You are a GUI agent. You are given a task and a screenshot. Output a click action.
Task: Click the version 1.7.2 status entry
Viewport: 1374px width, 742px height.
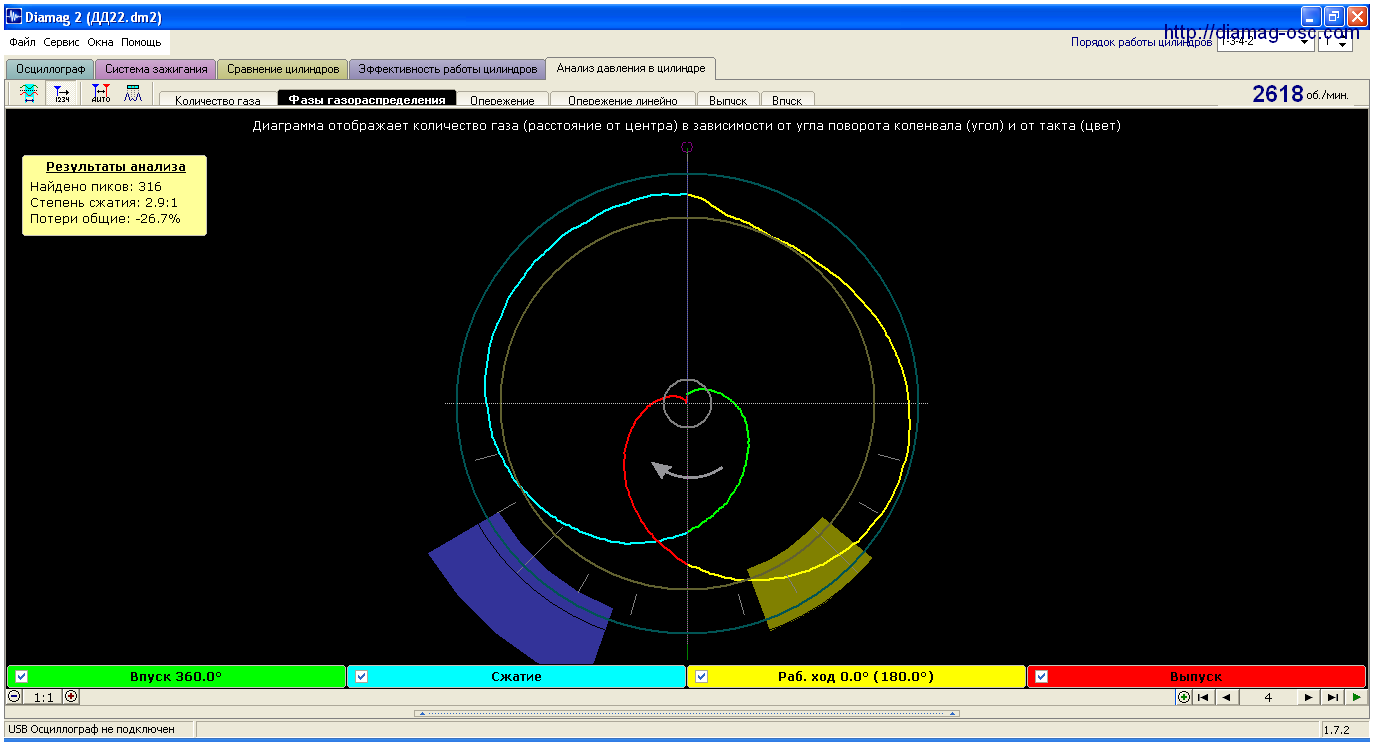point(1337,730)
